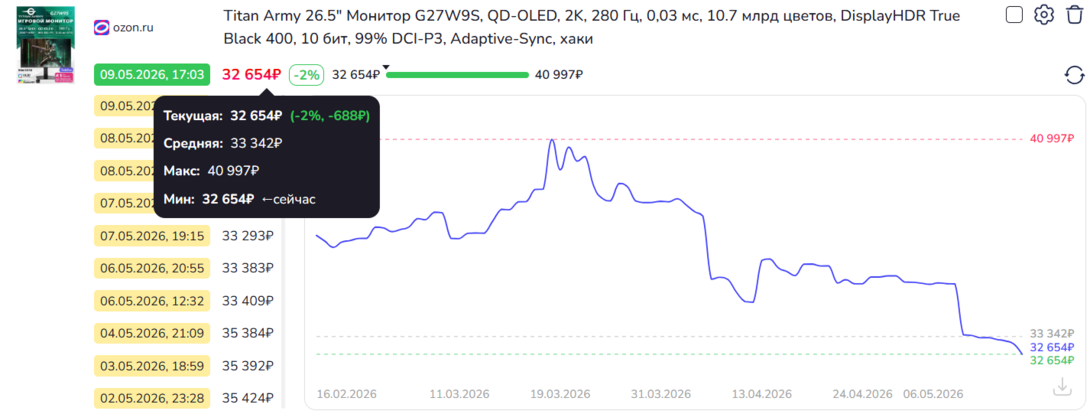Click the 06.05.2026 axis date

pos(933,394)
